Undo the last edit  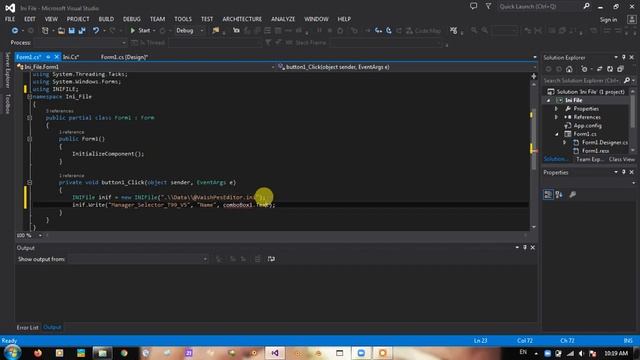96,31
